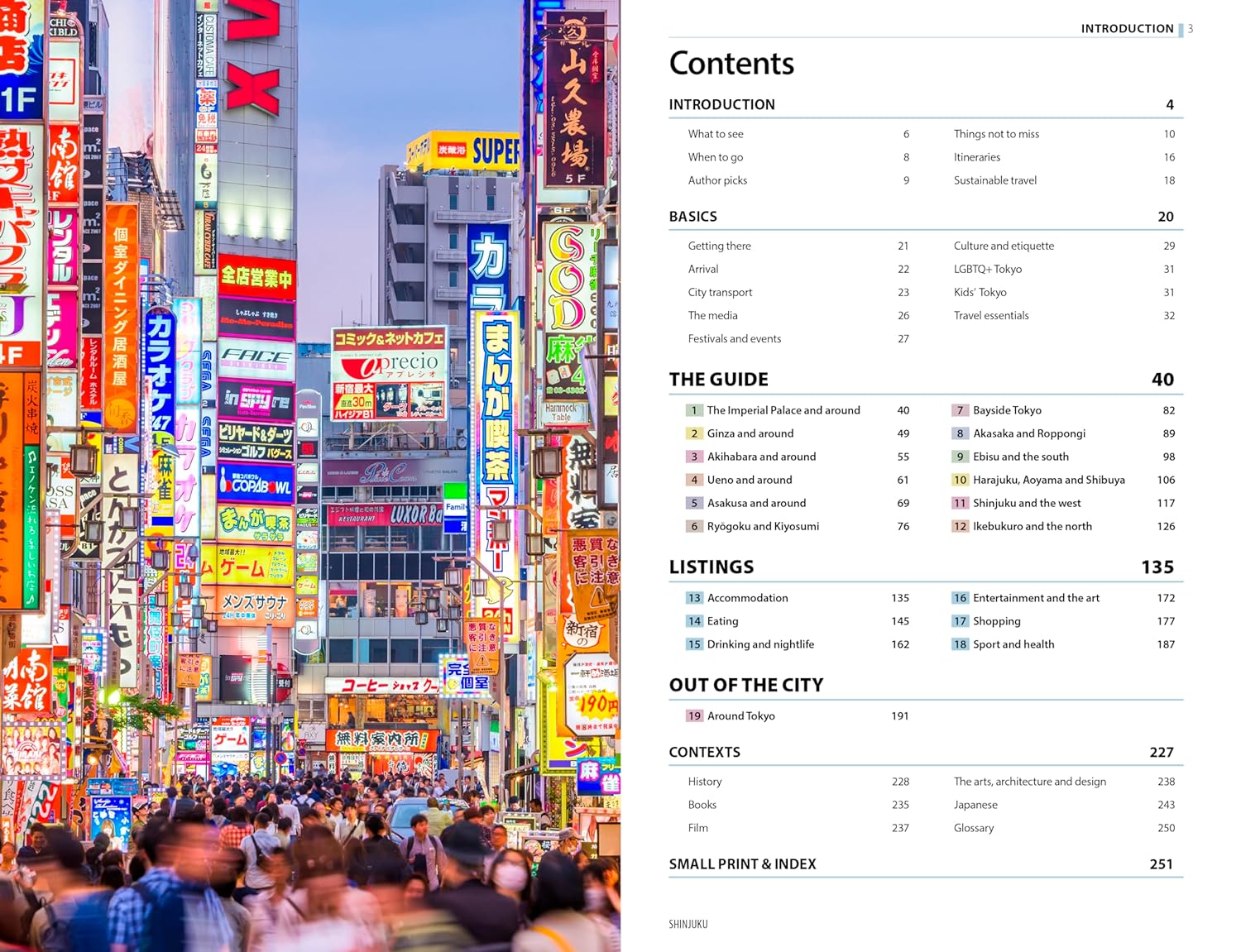
Task: Open the Sustainable travel entry
Action: coord(994,180)
